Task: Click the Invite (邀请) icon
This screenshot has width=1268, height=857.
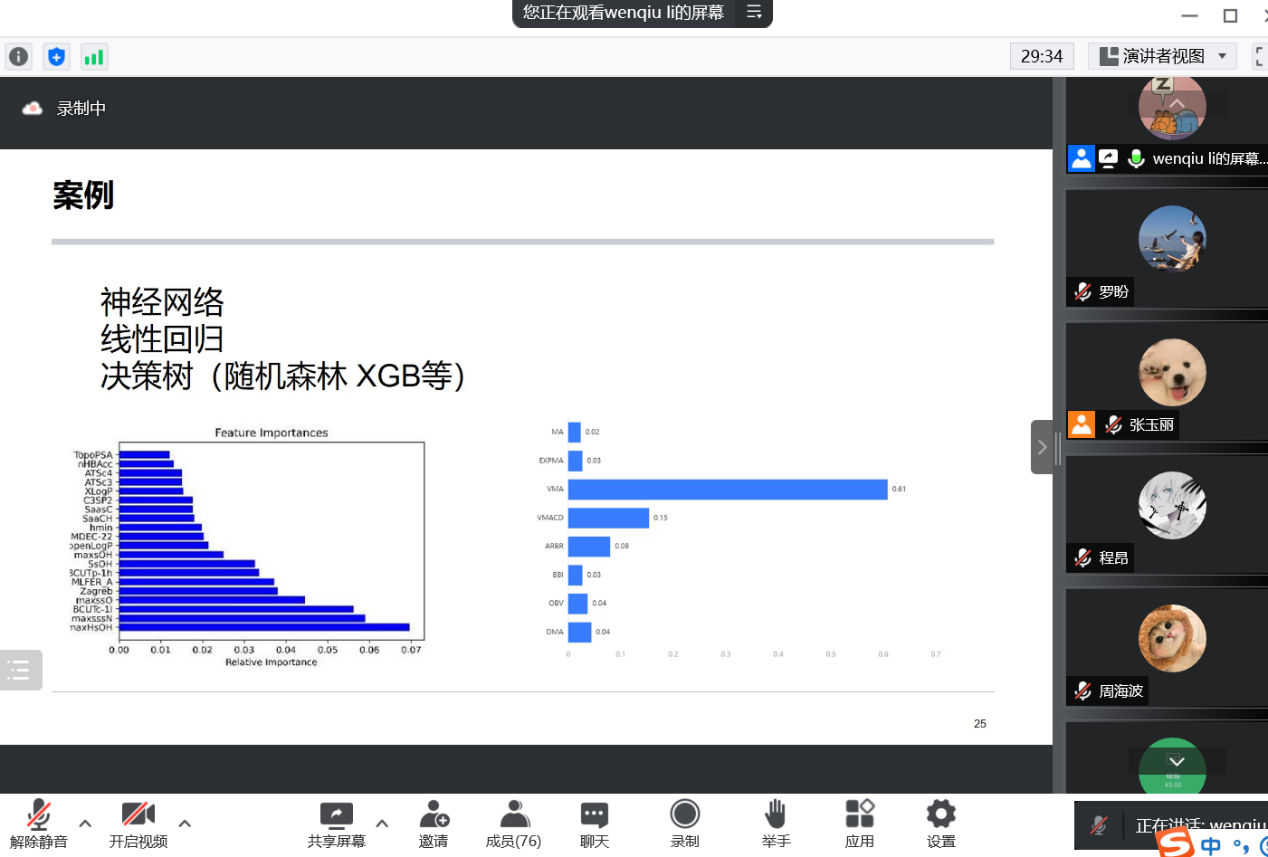Action: pos(433,823)
